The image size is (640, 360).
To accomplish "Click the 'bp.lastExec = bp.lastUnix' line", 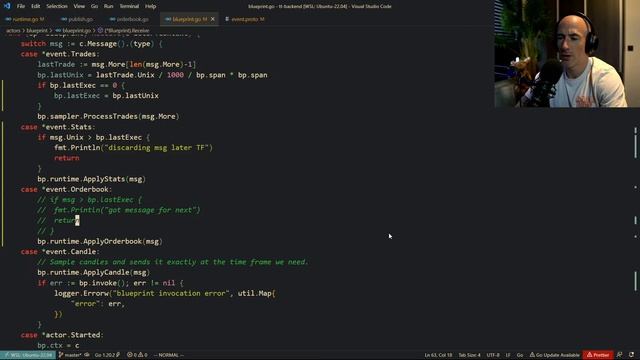I will (x=106, y=96).
